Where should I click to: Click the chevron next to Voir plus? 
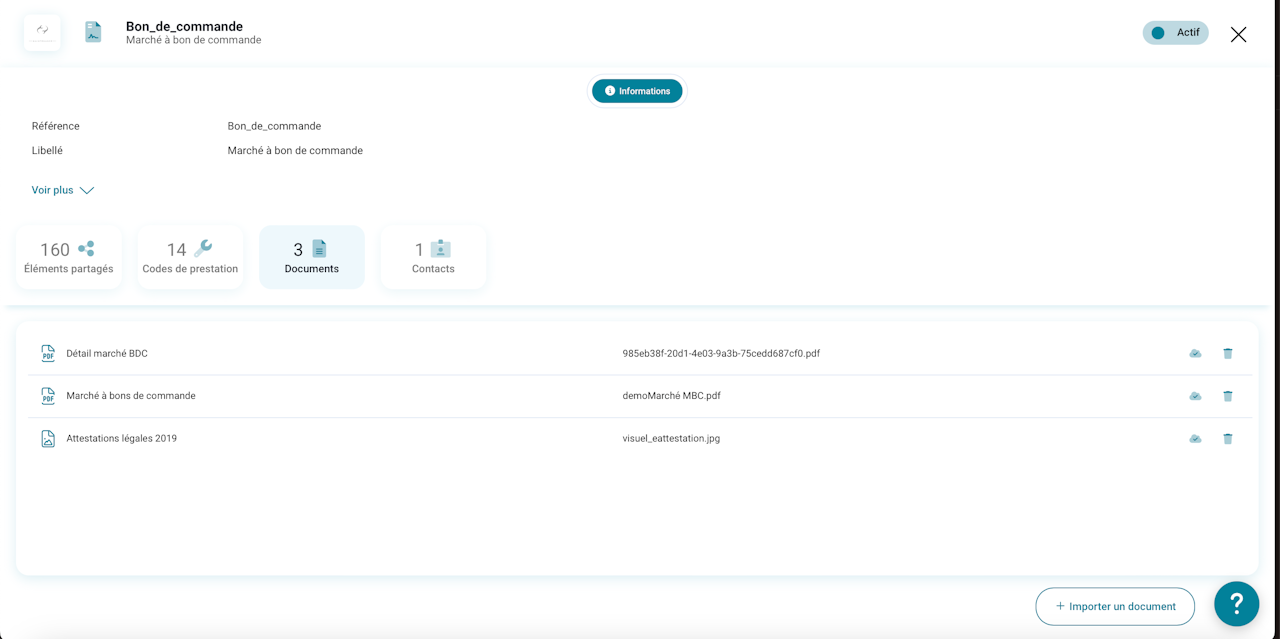(x=87, y=190)
